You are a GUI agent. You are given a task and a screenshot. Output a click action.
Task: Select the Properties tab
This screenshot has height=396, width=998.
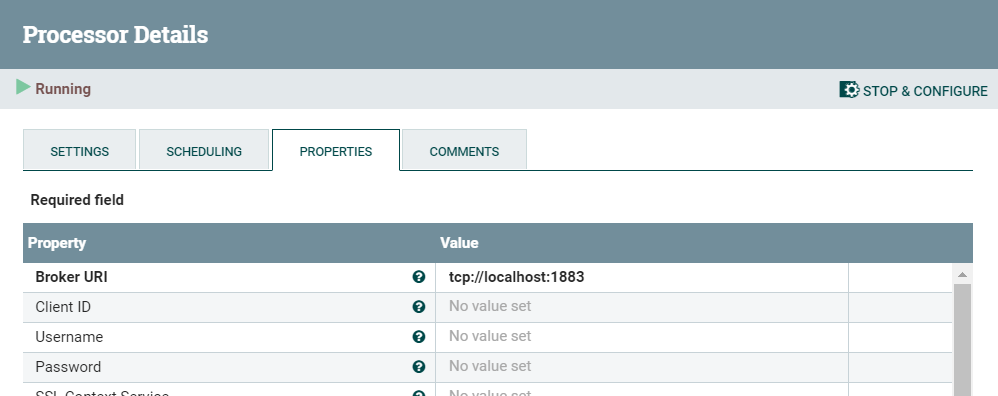tap(336, 150)
